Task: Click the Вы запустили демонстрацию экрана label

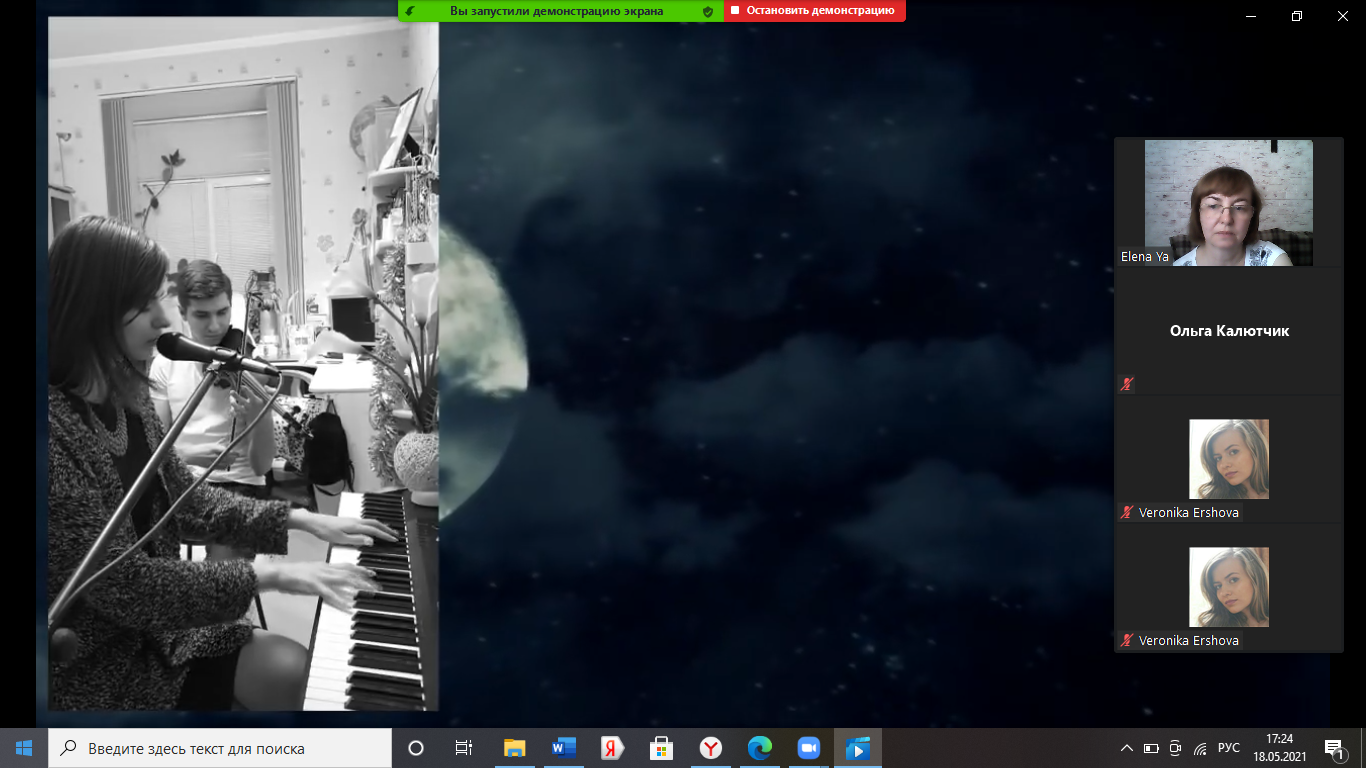Action: point(557,11)
